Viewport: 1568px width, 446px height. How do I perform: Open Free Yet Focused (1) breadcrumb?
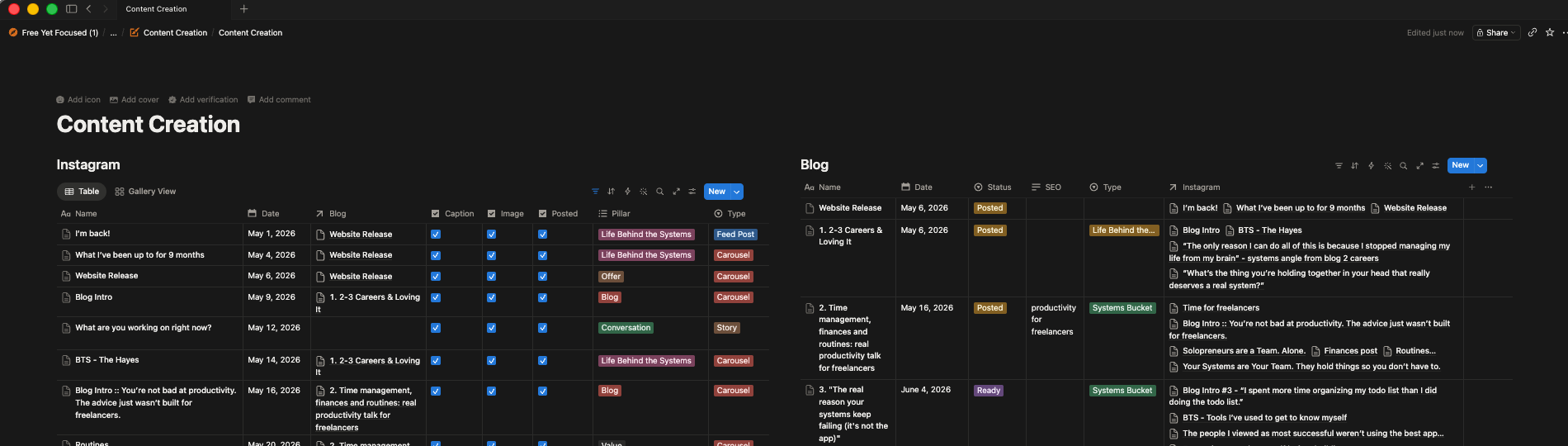pyautogui.click(x=54, y=33)
